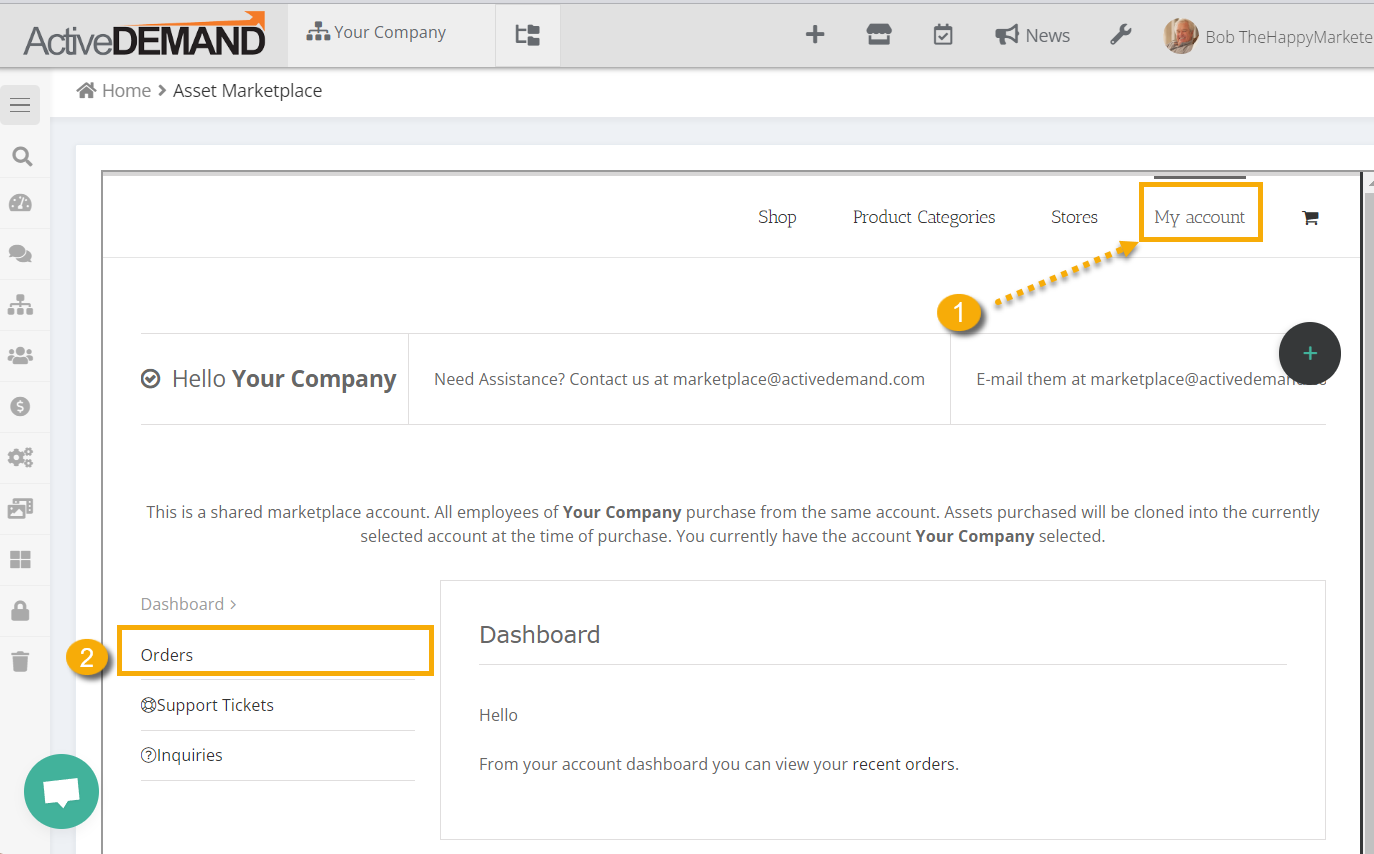The width and height of the screenshot is (1374, 854).
Task: Click Bob's user avatar picture
Action: [1181, 36]
